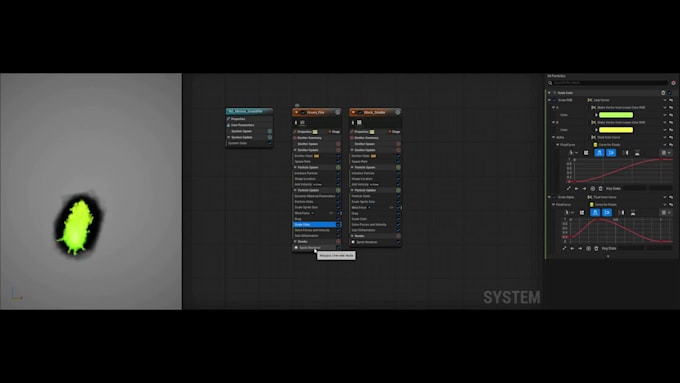Collapse the B input row
This screenshot has width=680, height=383.
pyautogui.click(x=553, y=122)
